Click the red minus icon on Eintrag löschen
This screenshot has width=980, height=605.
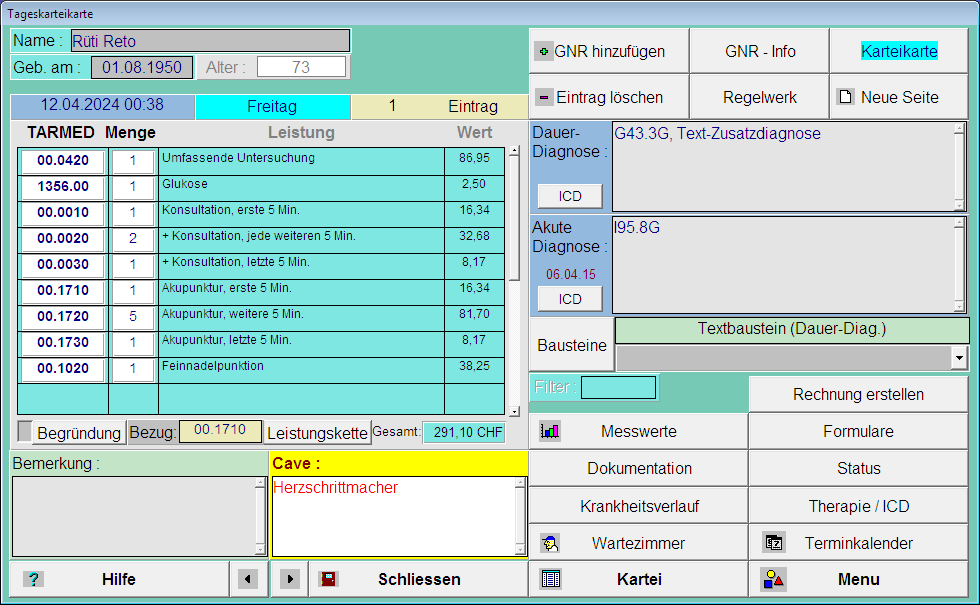tap(544, 97)
